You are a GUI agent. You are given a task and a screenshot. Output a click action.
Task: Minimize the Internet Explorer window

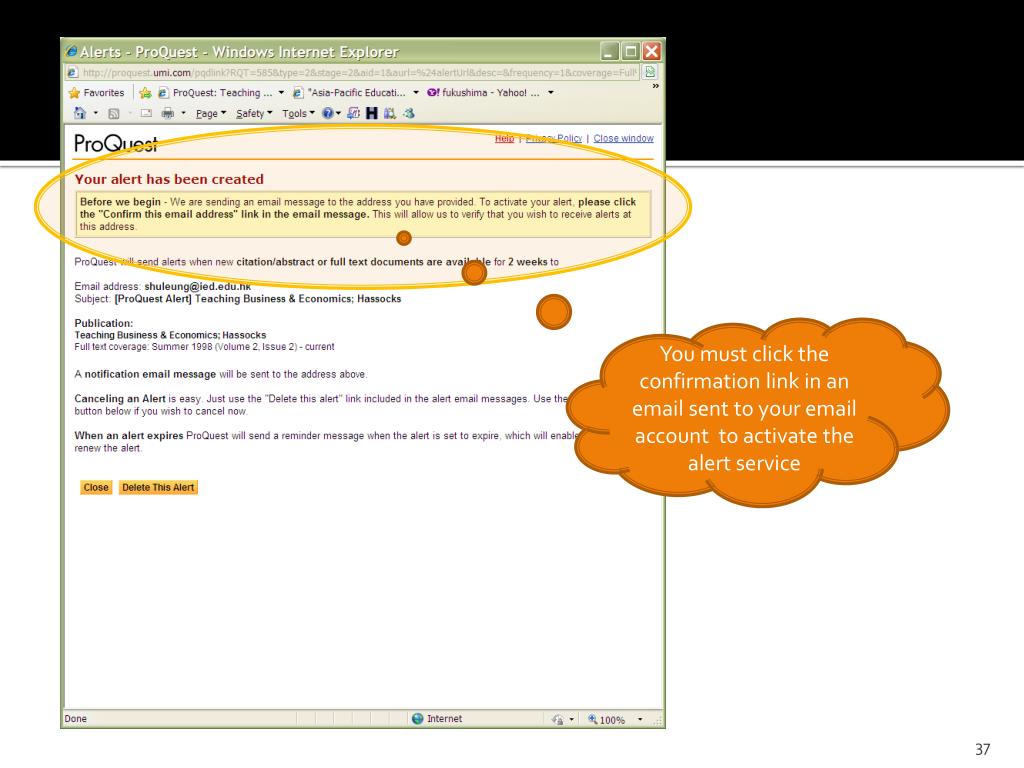609,51
